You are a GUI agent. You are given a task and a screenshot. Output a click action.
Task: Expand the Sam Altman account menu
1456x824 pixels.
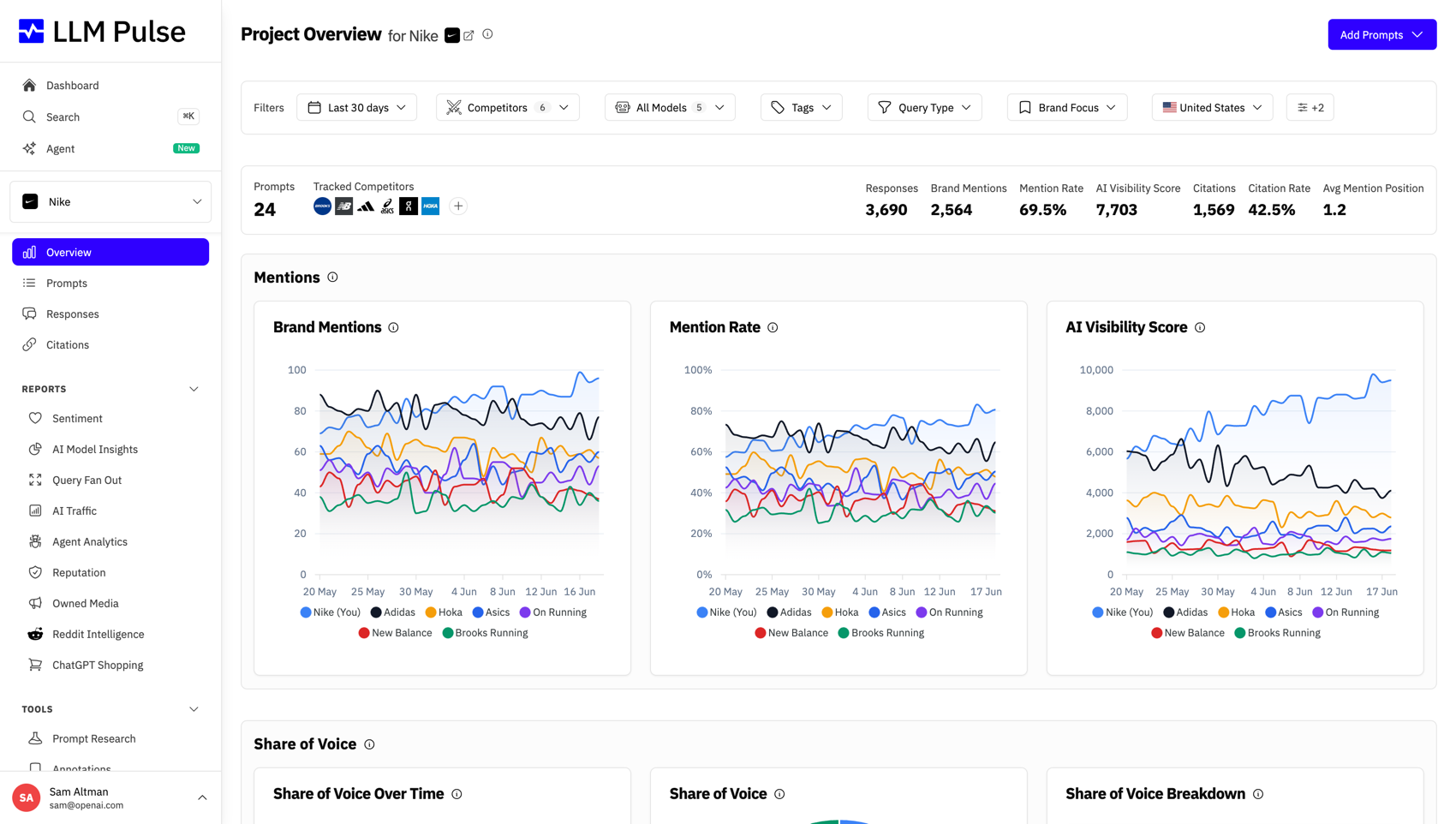[x=202, y=797]
